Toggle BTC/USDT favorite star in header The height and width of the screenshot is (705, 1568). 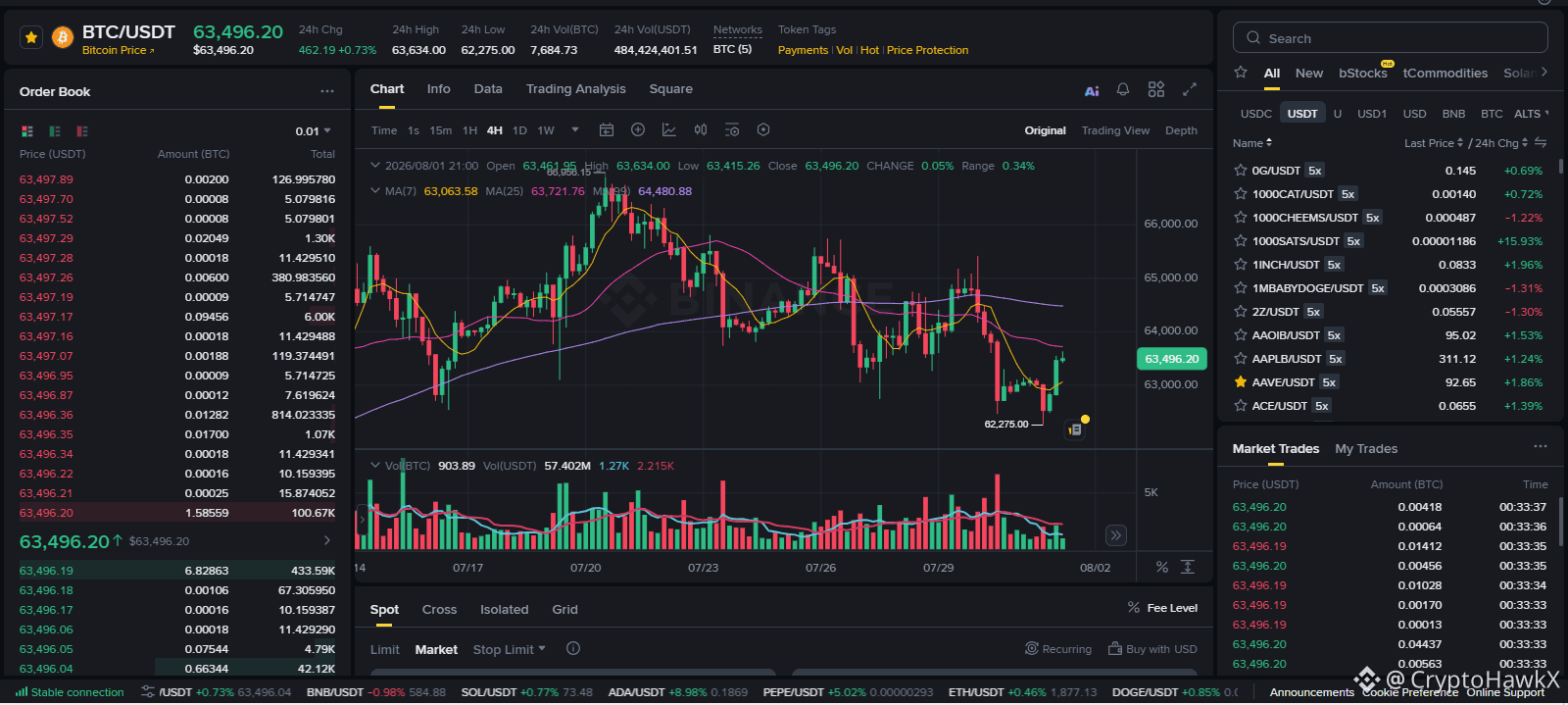[31, 38]
